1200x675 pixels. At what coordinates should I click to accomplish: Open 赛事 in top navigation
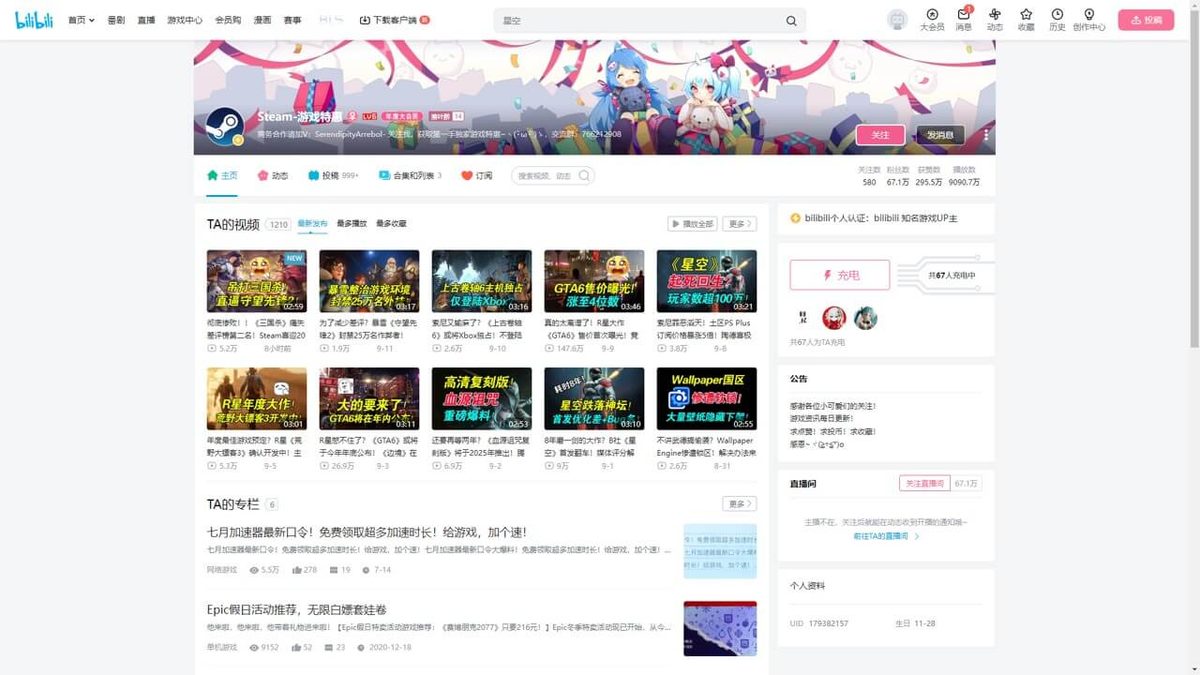coord(292,20)
